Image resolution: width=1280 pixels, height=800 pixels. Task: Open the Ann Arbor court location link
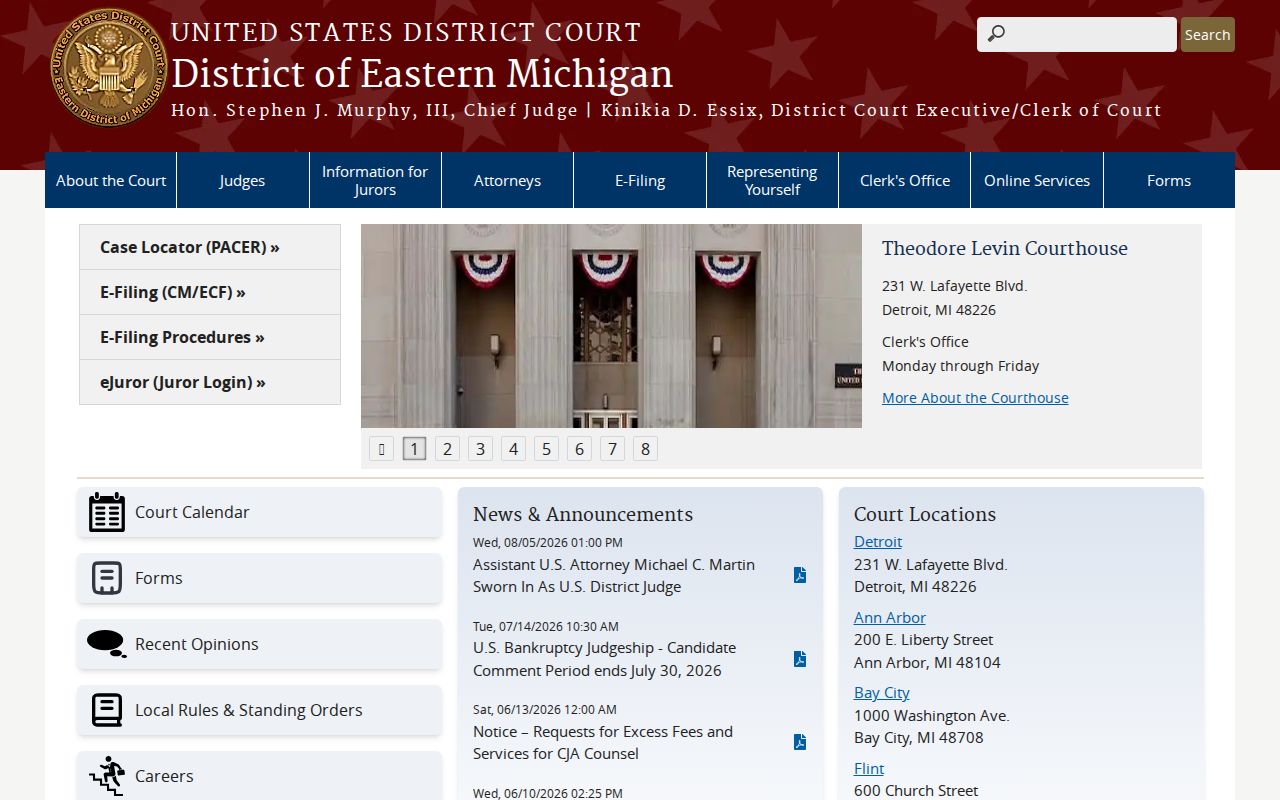890,617
